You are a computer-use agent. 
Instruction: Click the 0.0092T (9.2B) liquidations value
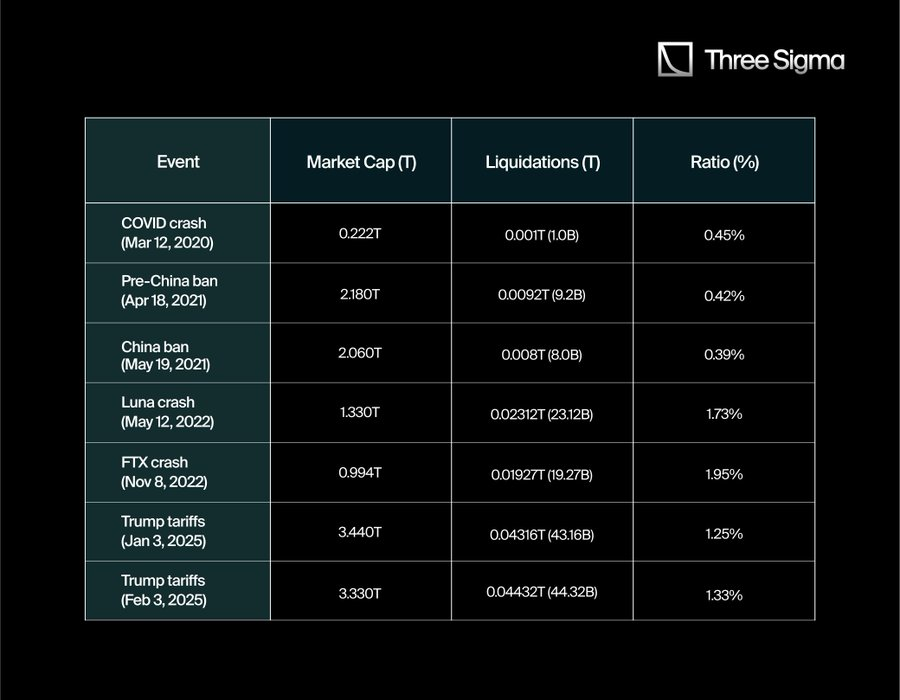[x=542, y=295]
